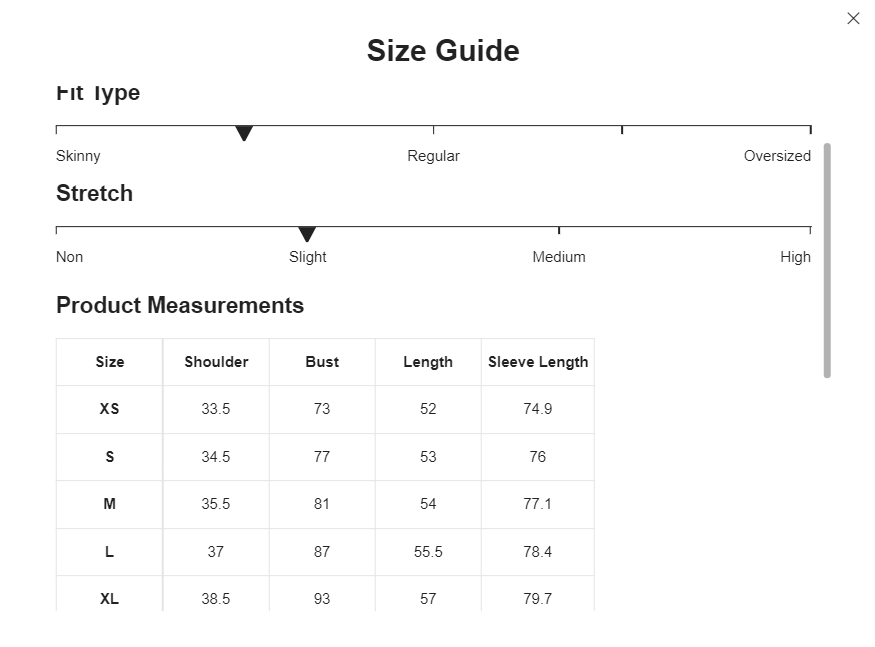Screen dimensions: 875x647
Task: Select the L size row label
Action: click(x=109, y=552)
